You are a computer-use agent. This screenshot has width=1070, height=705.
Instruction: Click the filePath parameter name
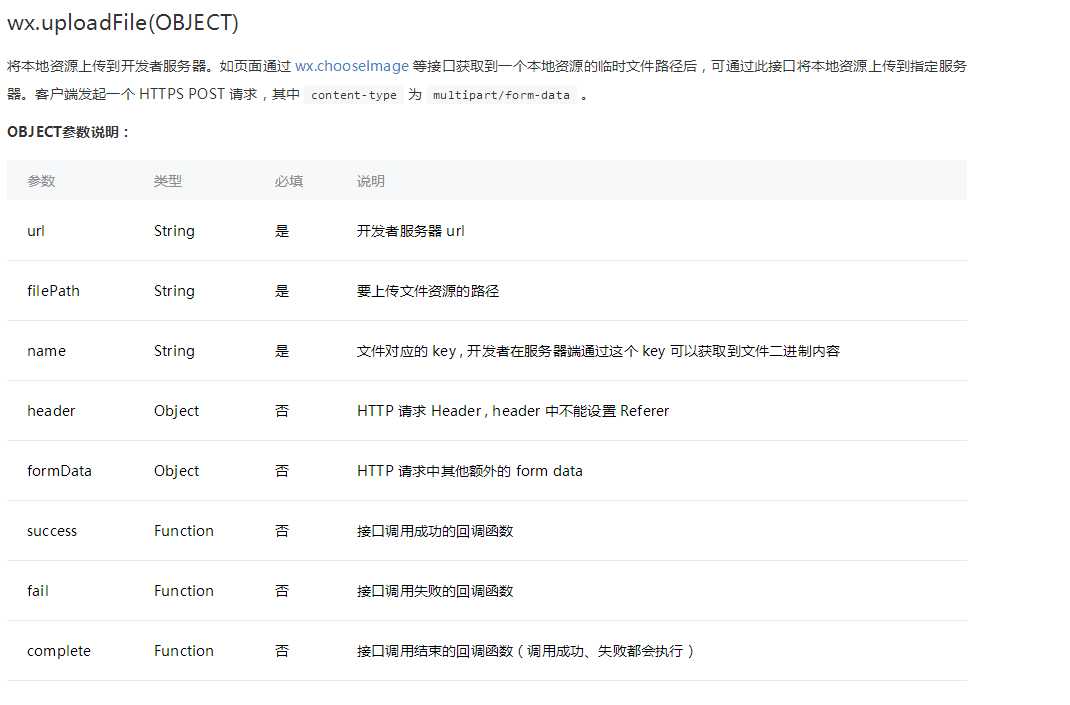point(52,291)
